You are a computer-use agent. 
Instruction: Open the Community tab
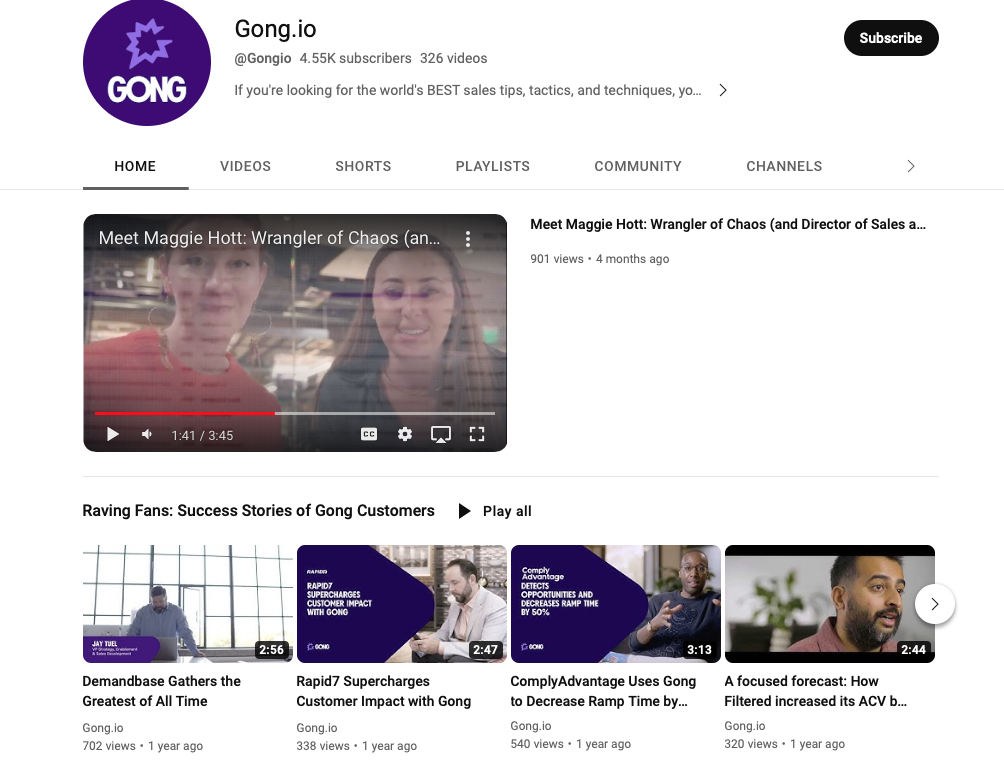(x=638, y=166)
